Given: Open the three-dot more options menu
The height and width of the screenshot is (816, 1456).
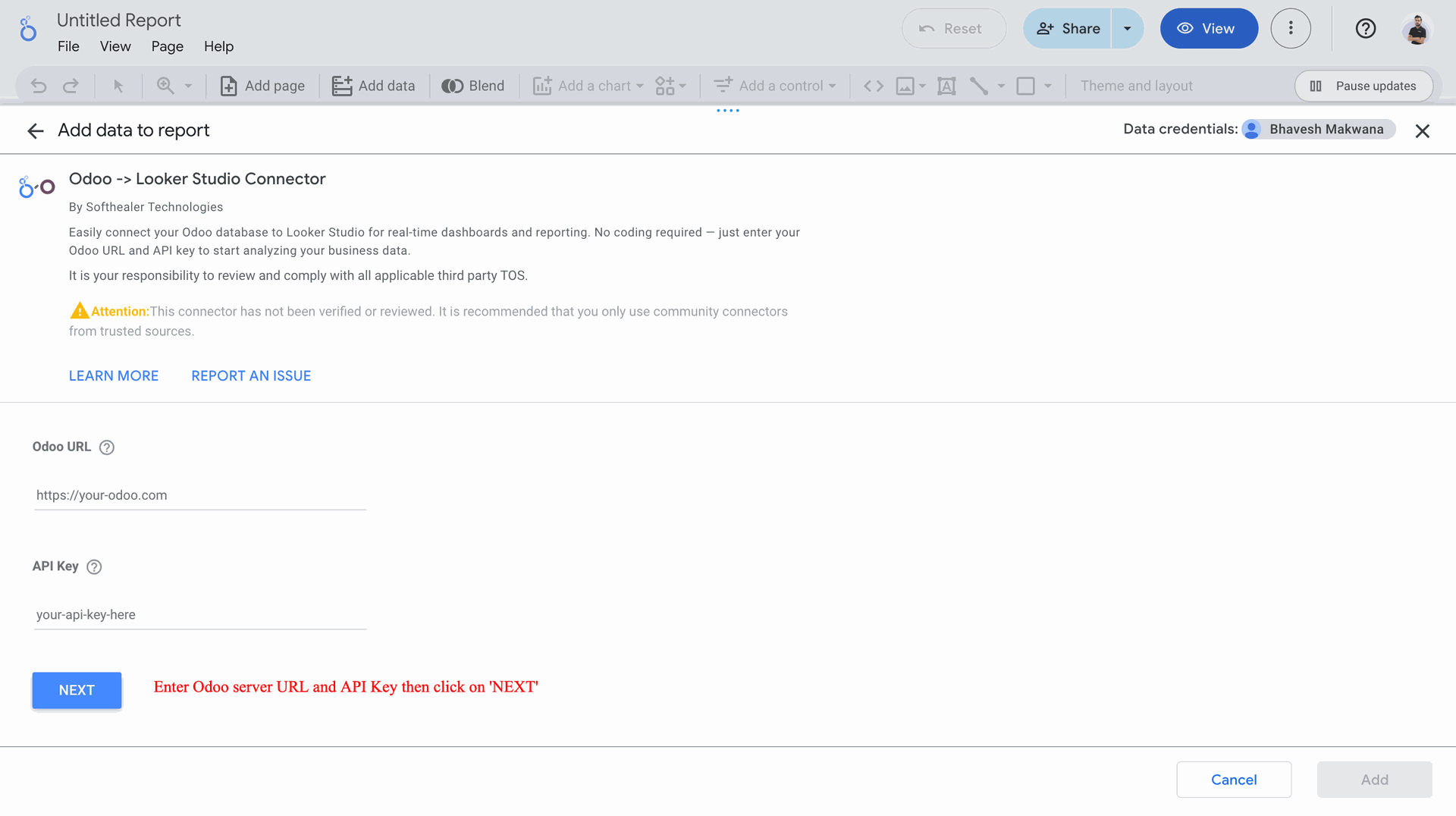Looking at the screenshot, I should coord(1291,28).
